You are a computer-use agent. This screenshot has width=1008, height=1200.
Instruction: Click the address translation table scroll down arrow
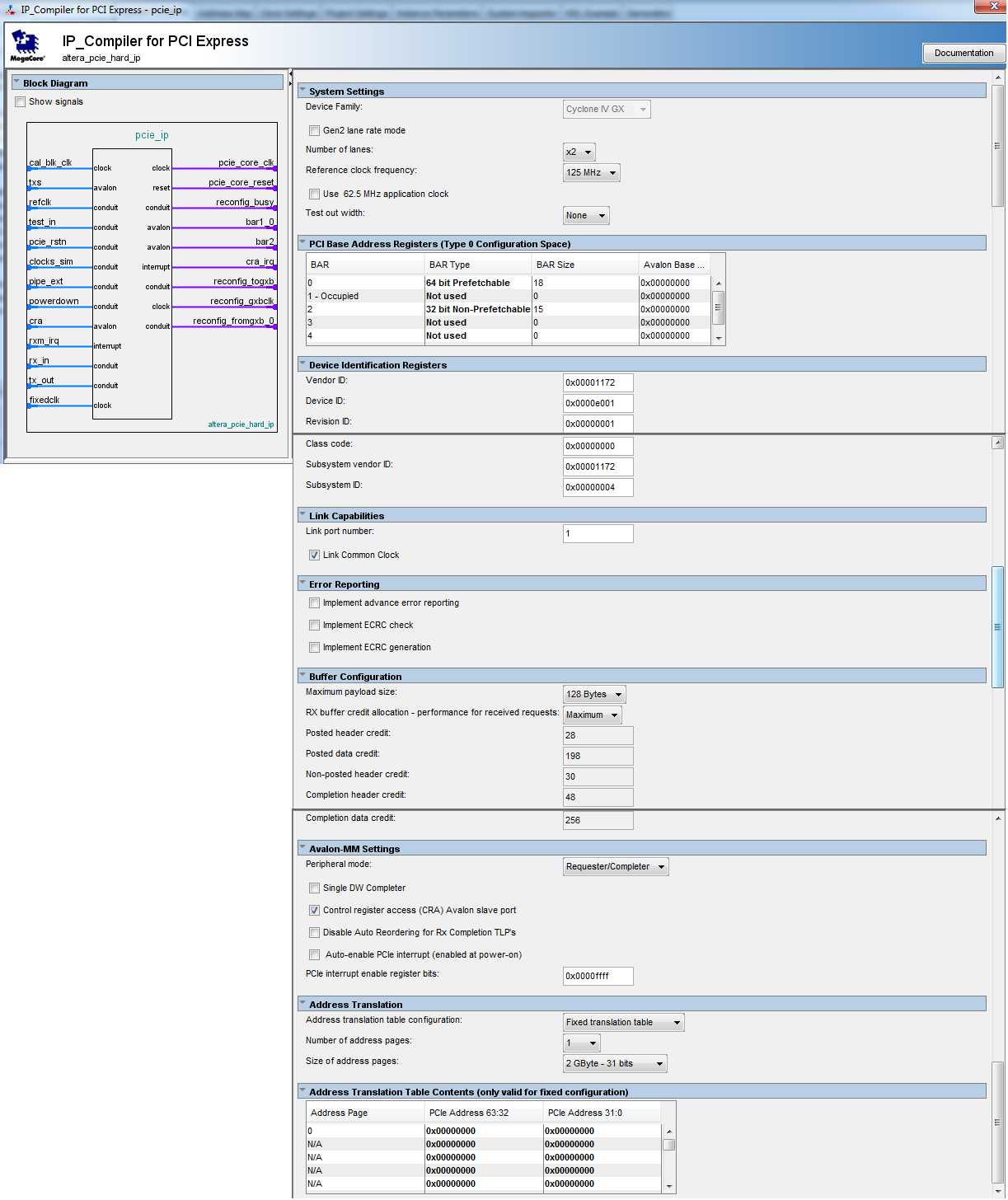click(x=669, y=1187)
